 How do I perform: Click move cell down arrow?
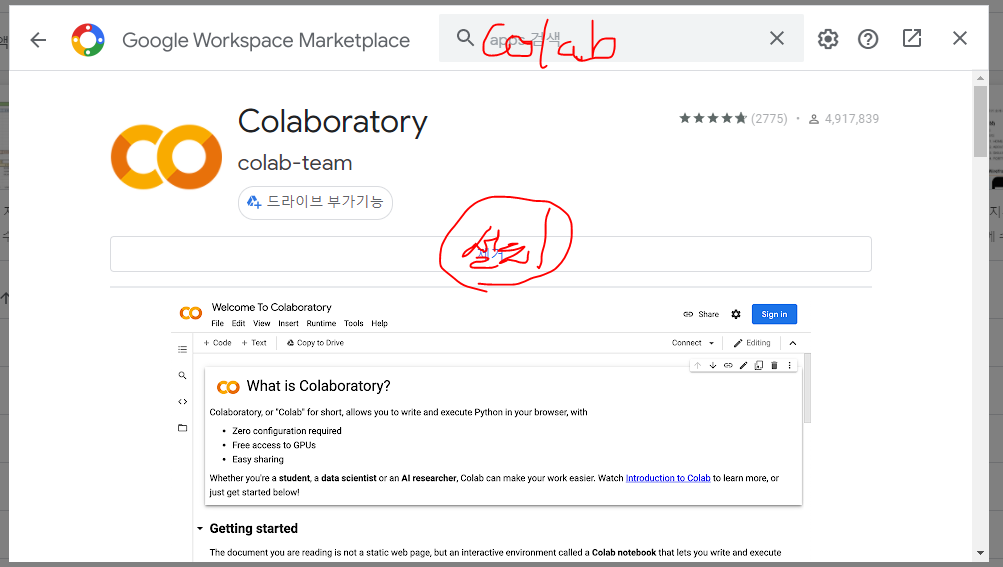713,365
